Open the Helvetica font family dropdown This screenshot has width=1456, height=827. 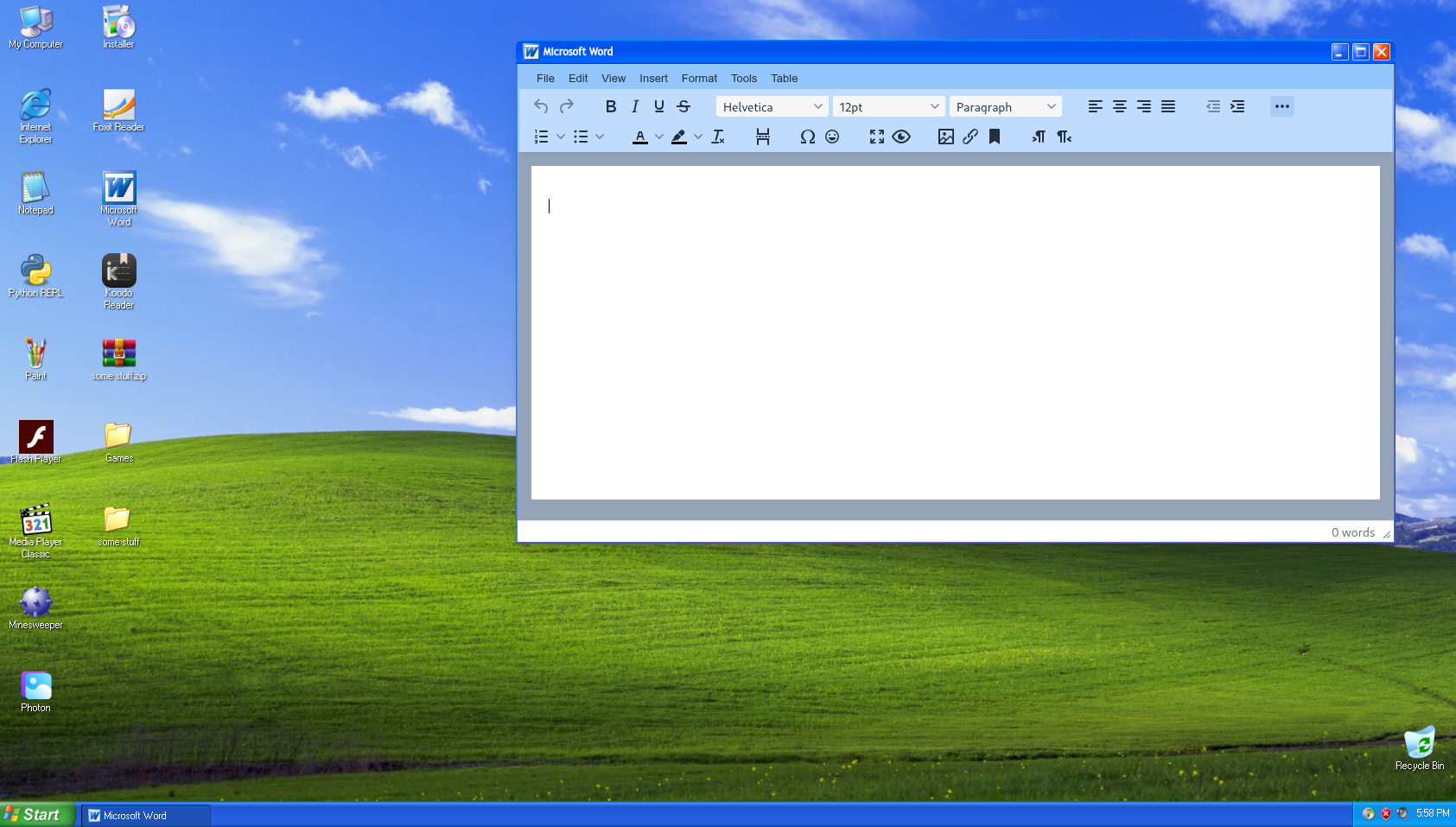coord(772,106)
